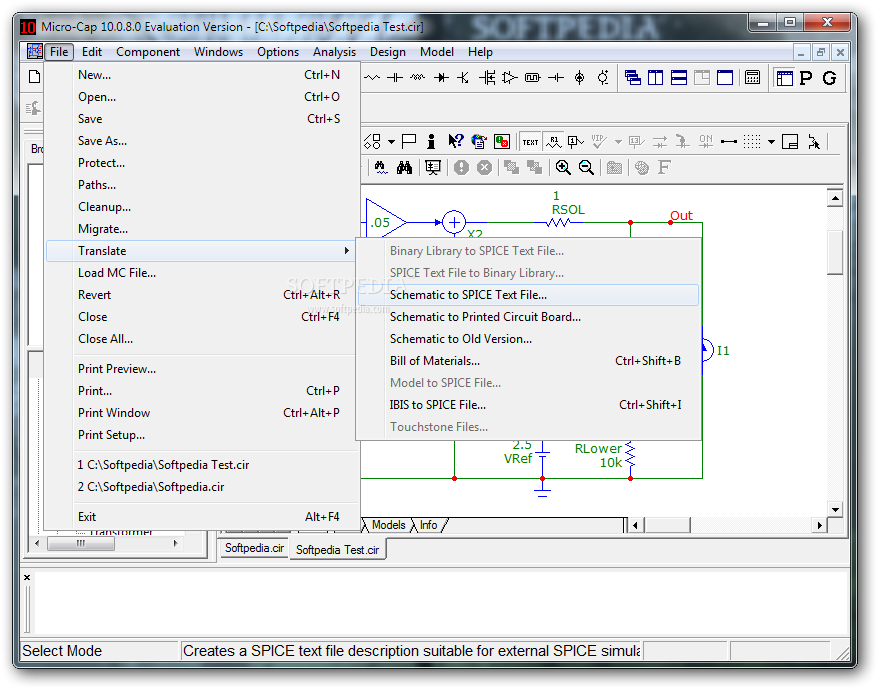Viewport: 878px width, 689px height.
Task: Select the Battery component tool
Action: (x=556, y=78)
